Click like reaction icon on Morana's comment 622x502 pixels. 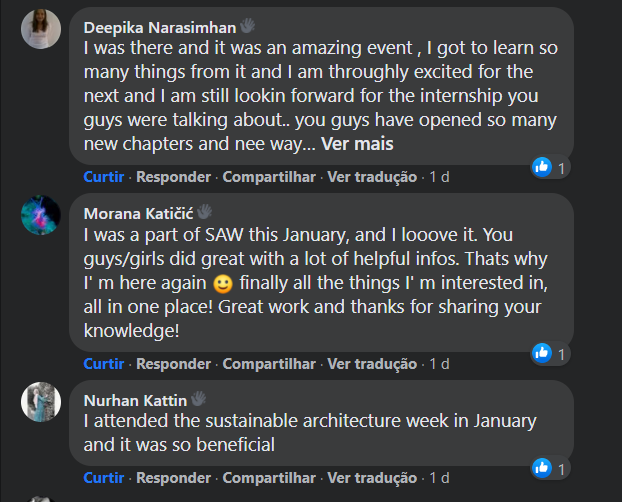(x=542, y=353)
